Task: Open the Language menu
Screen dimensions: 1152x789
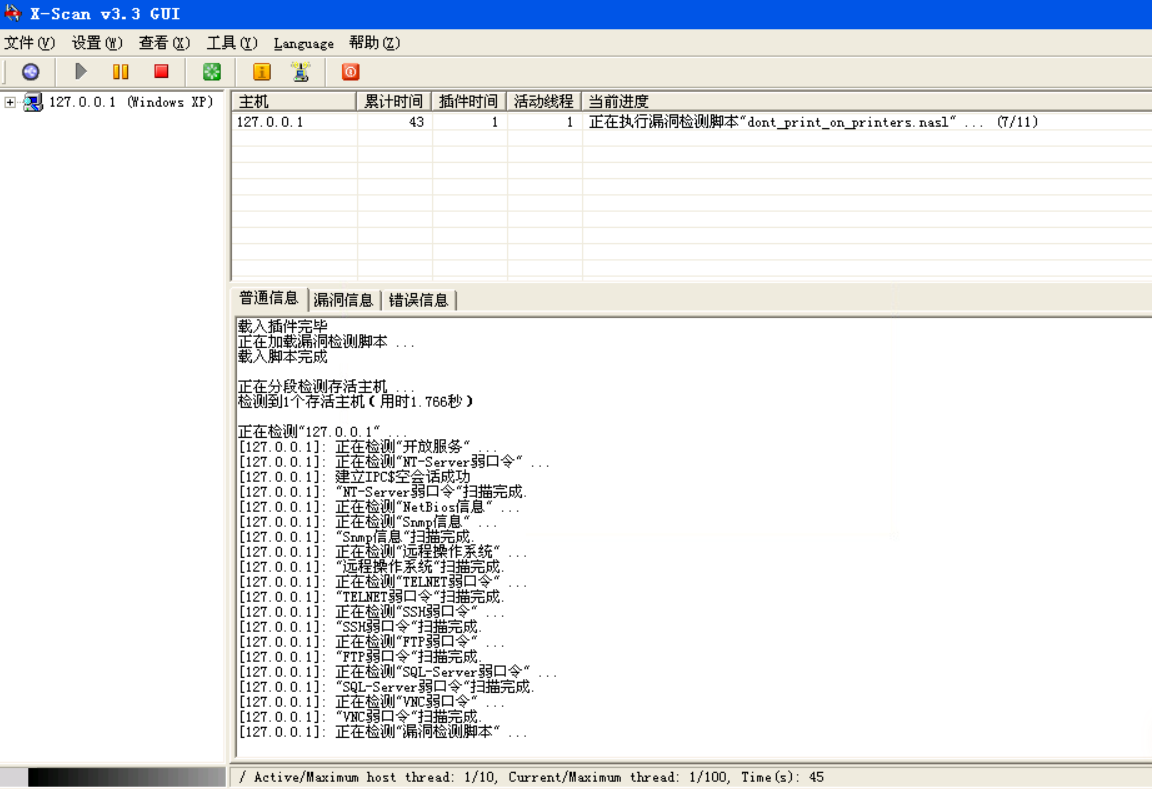Action: point(303,43)
